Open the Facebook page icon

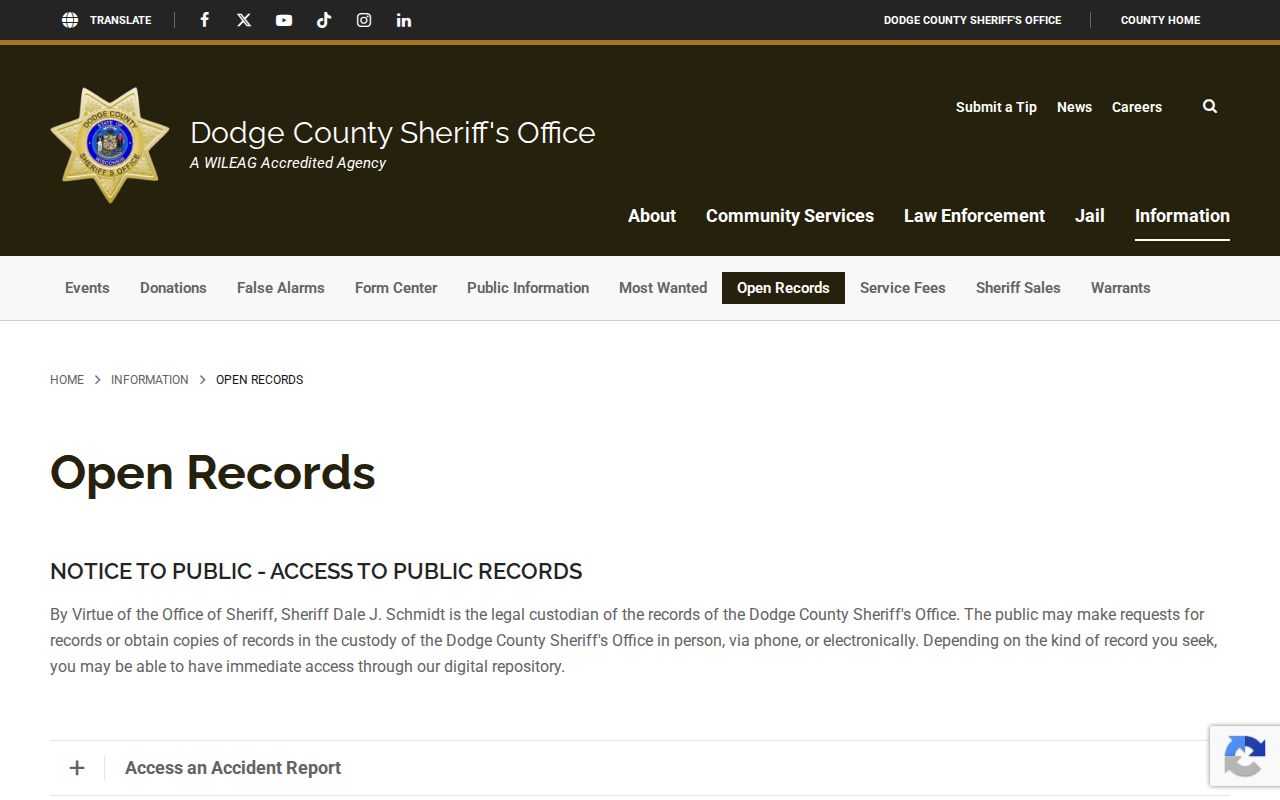tap(204, 20)
